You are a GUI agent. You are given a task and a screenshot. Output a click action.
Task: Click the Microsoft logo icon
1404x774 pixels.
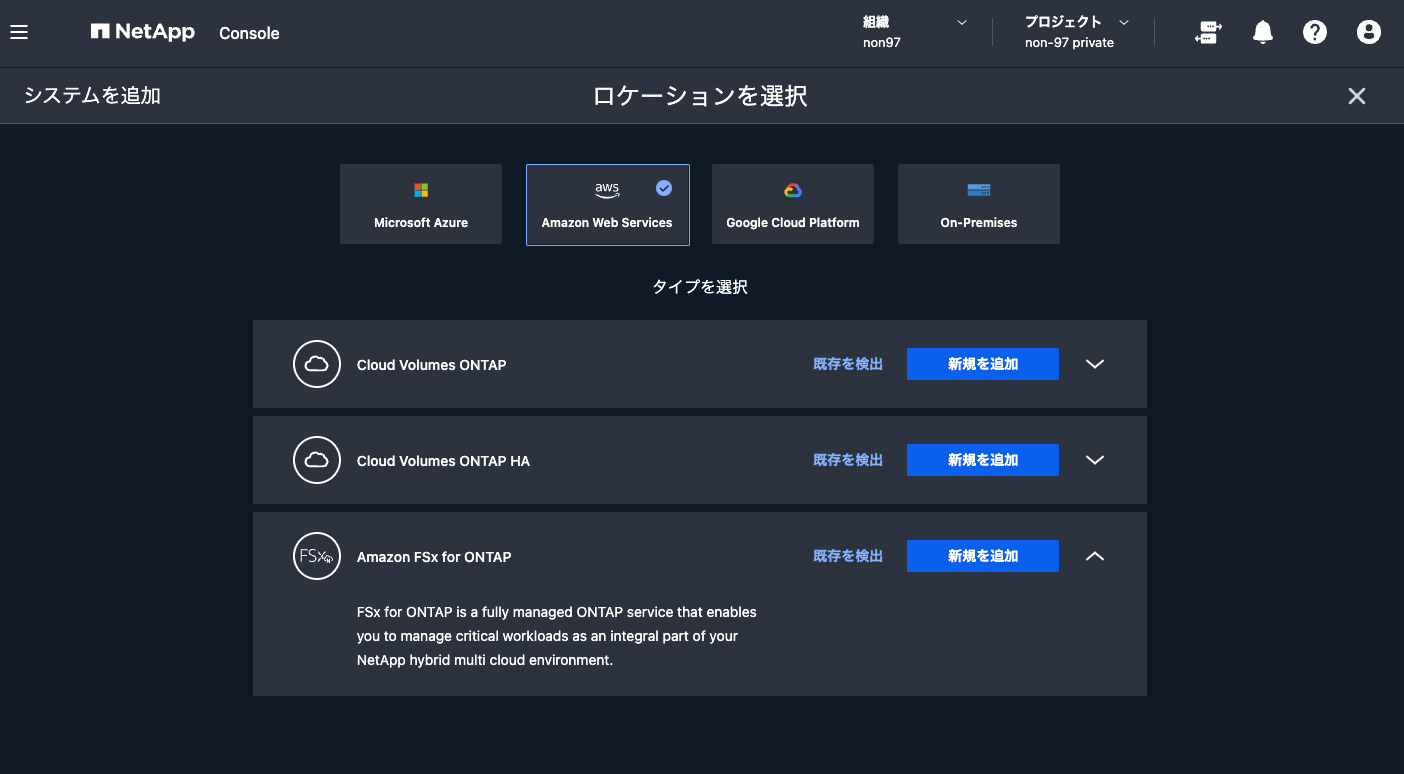[x=421, y=190]
